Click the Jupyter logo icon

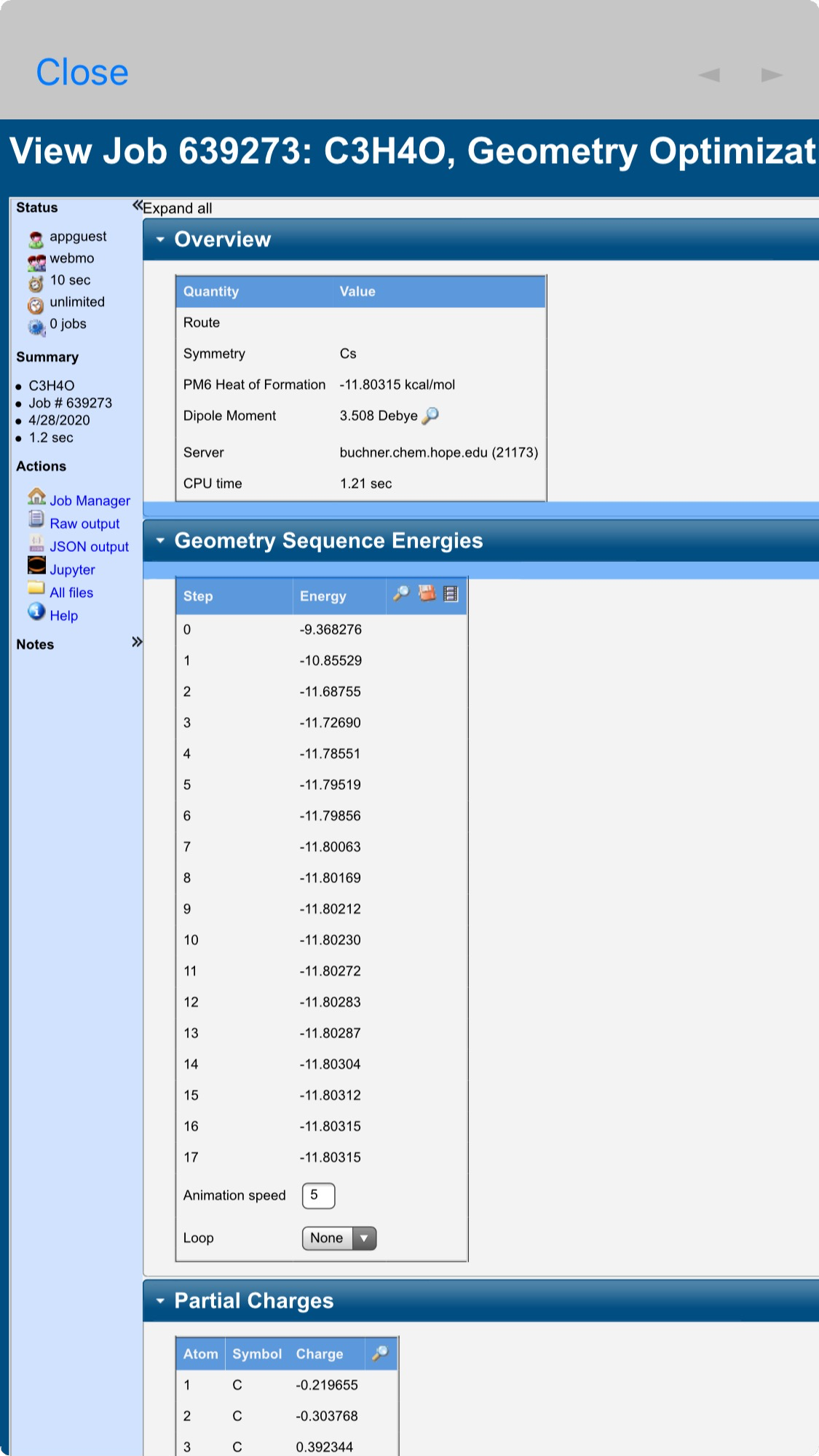[36, 565]
